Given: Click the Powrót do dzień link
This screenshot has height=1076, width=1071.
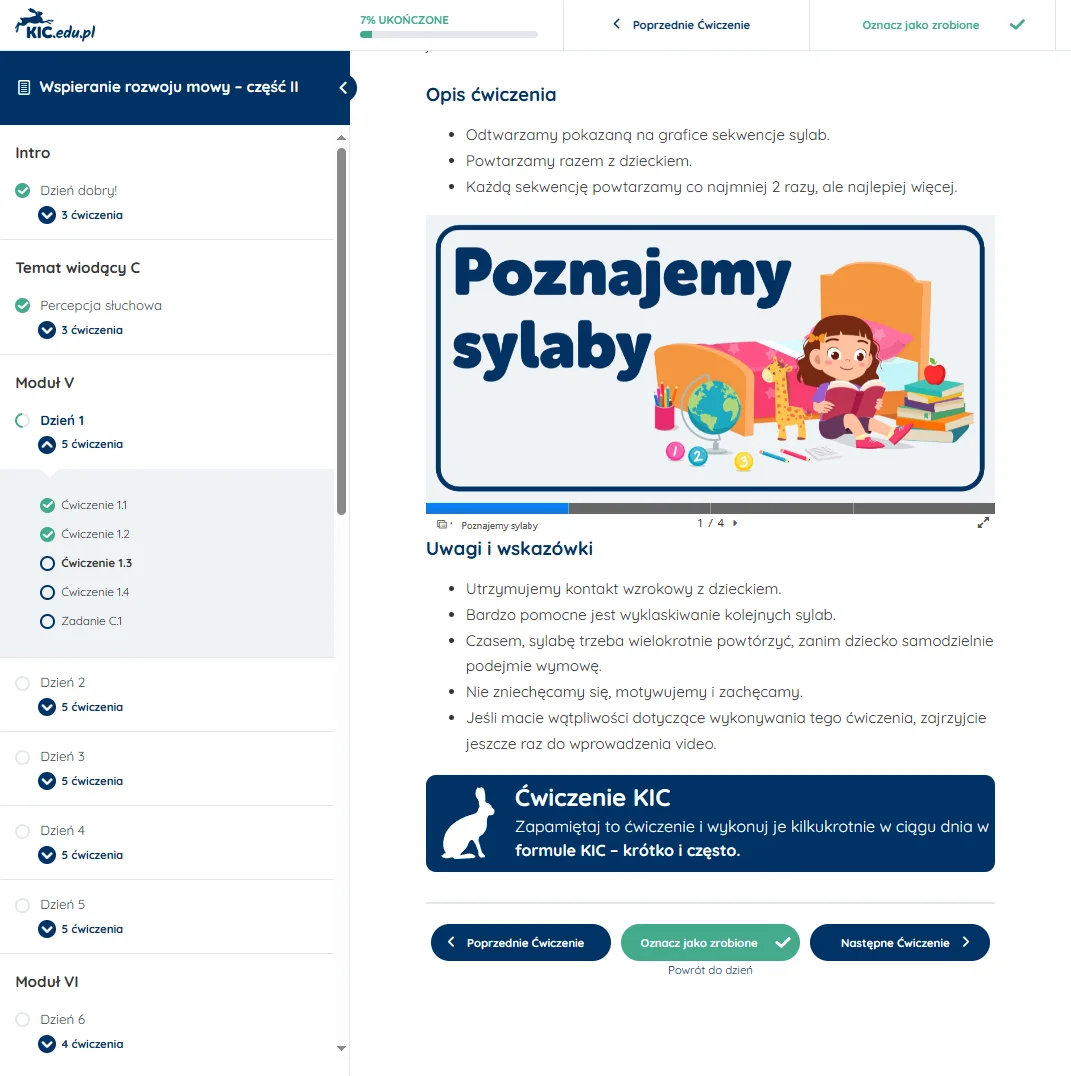Looking at the screenshot, I should tap(710, 970).
